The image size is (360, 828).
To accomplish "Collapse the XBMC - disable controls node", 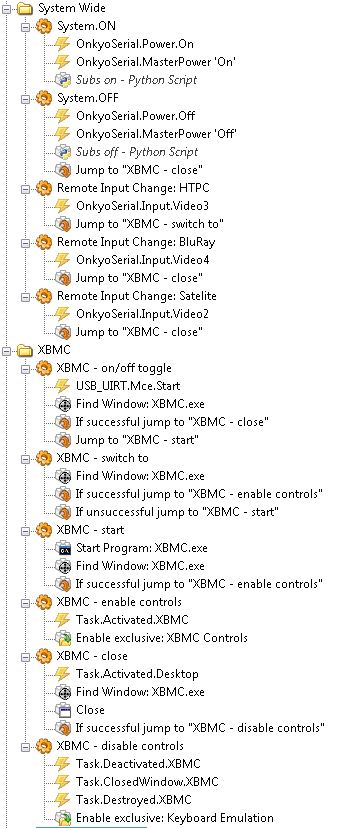I will tap(24, 746).
